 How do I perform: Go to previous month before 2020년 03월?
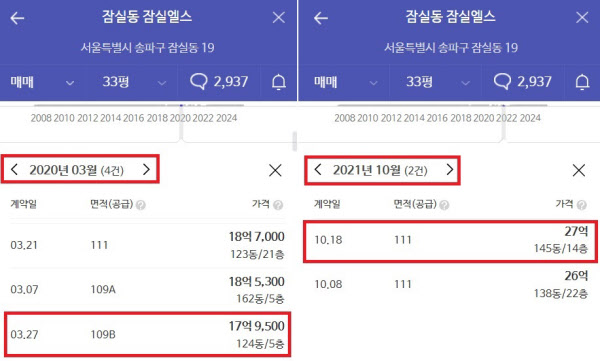tap(15, 170)
